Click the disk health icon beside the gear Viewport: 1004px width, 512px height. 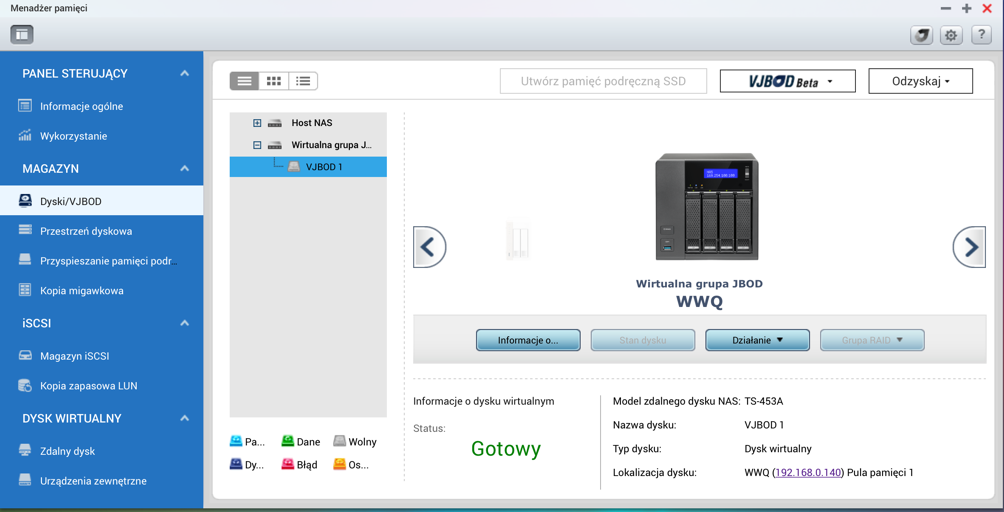point(921,35)
